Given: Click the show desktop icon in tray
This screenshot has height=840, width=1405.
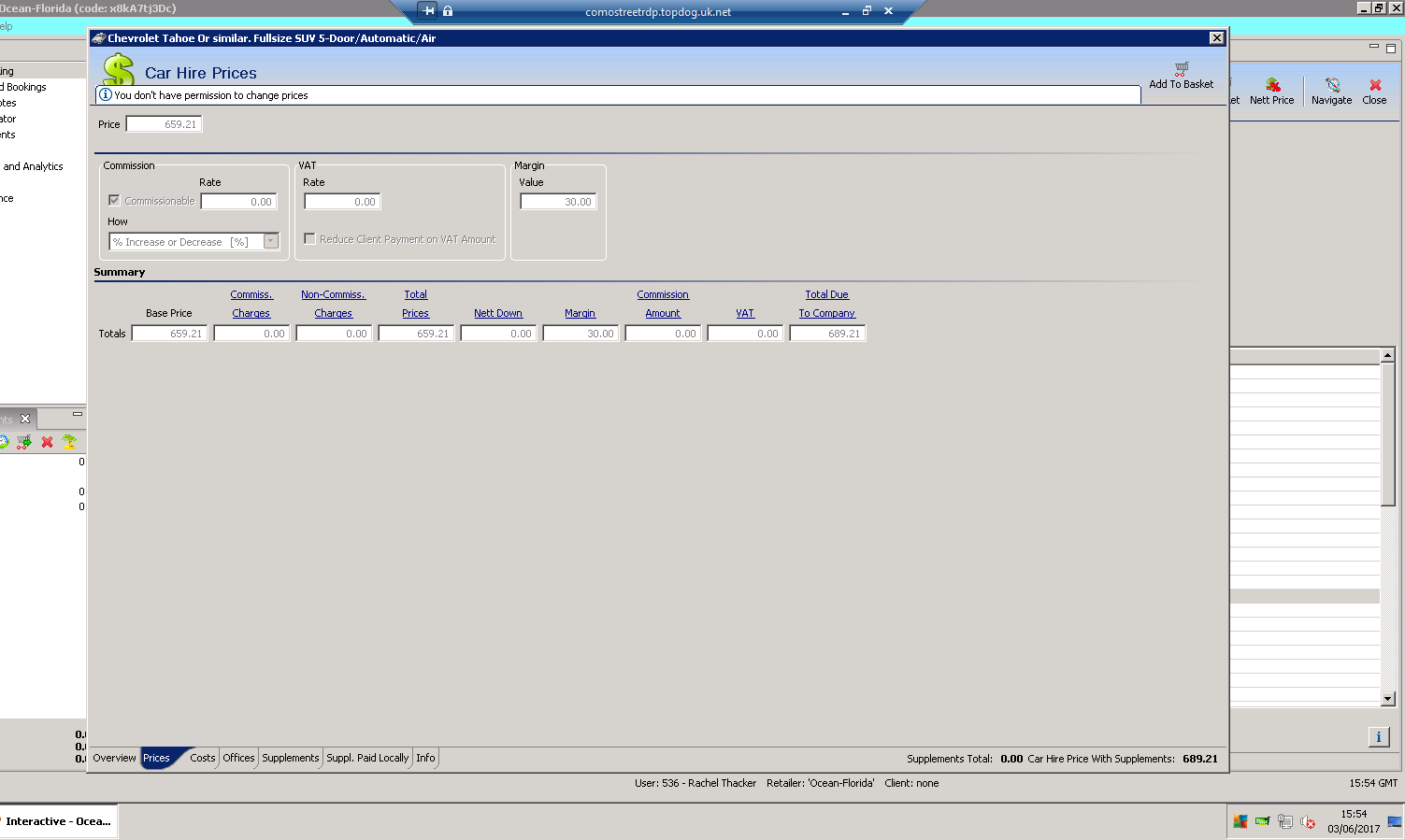Looking at the screenshot, I should [1395, 821].
